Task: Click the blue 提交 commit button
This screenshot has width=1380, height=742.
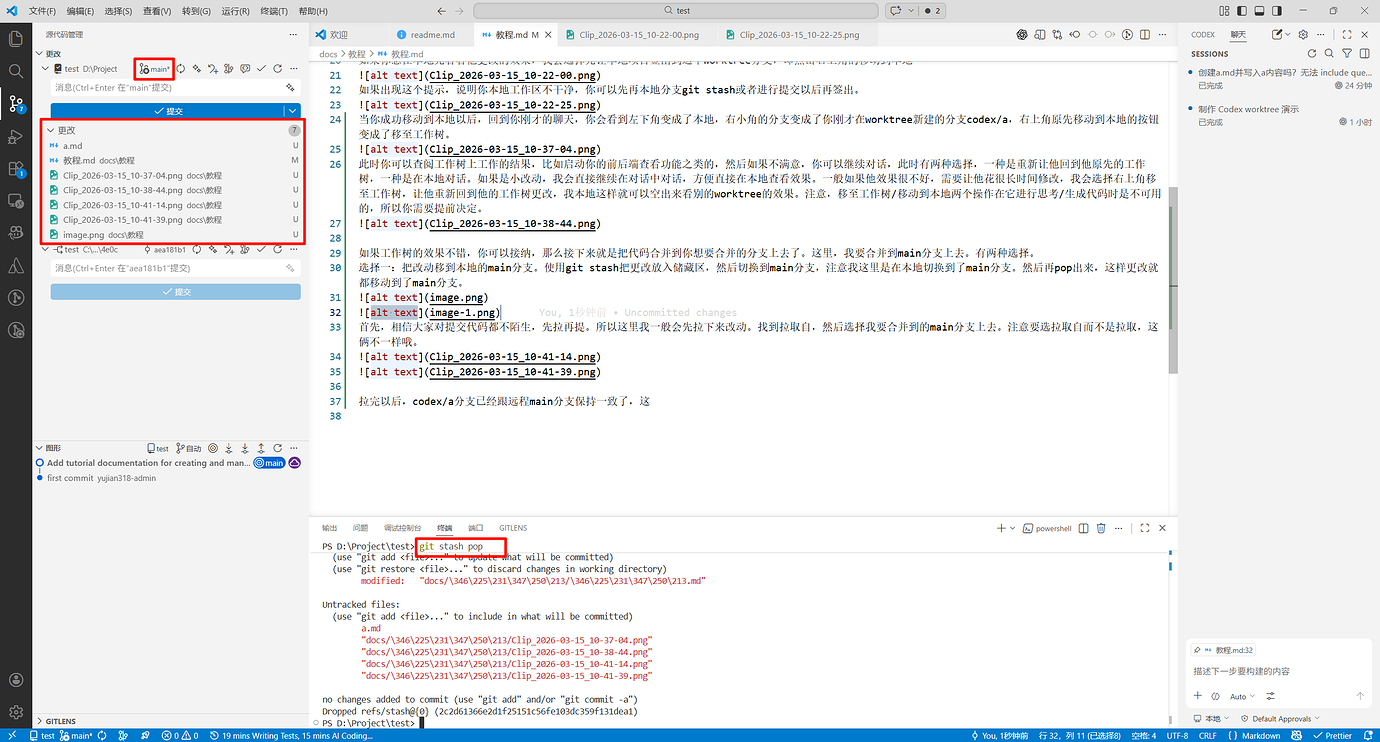Action: click(167, 111)
